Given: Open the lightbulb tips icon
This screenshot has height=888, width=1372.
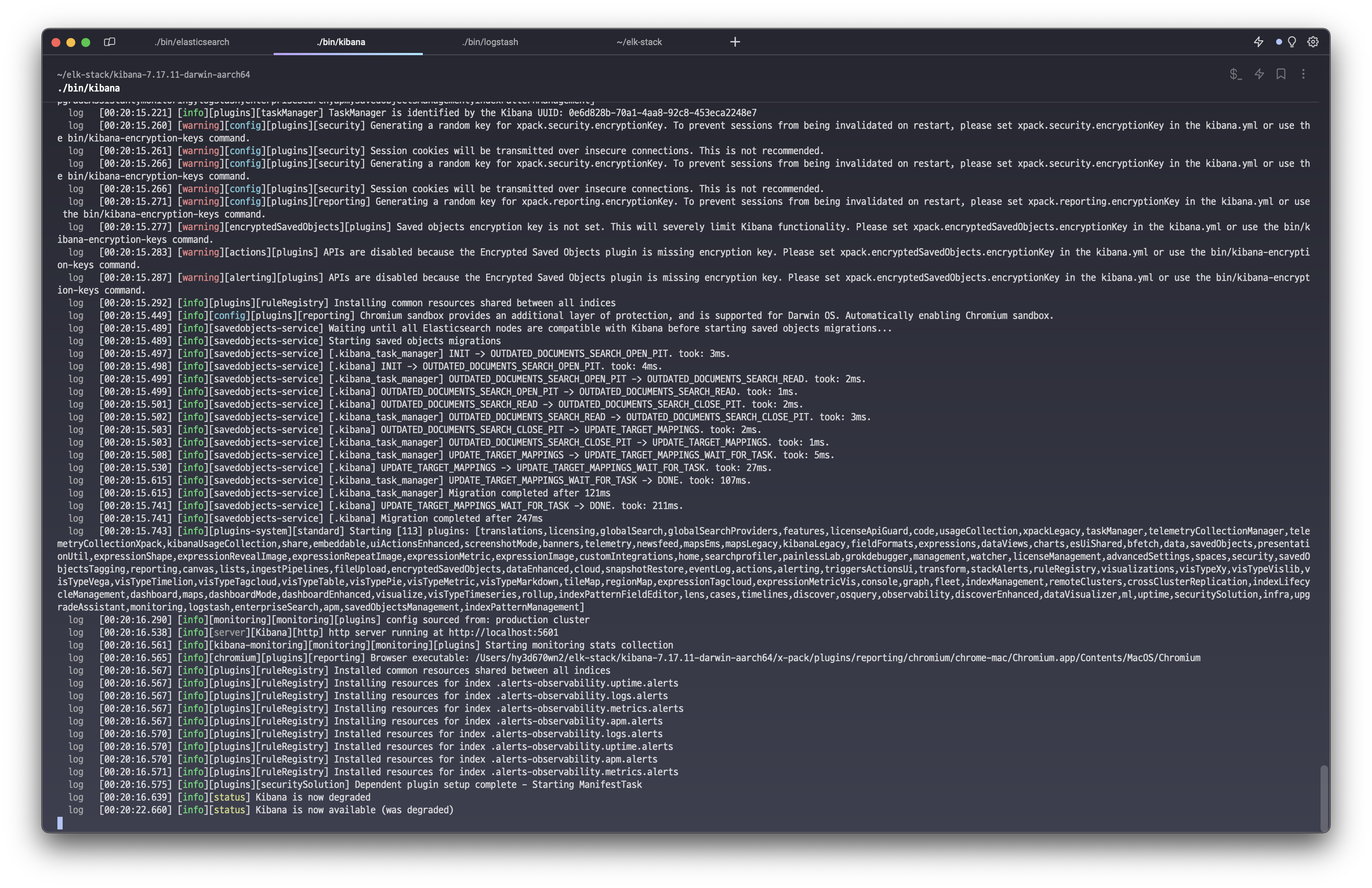Looking at the screenshot, I should [1292, 41].
